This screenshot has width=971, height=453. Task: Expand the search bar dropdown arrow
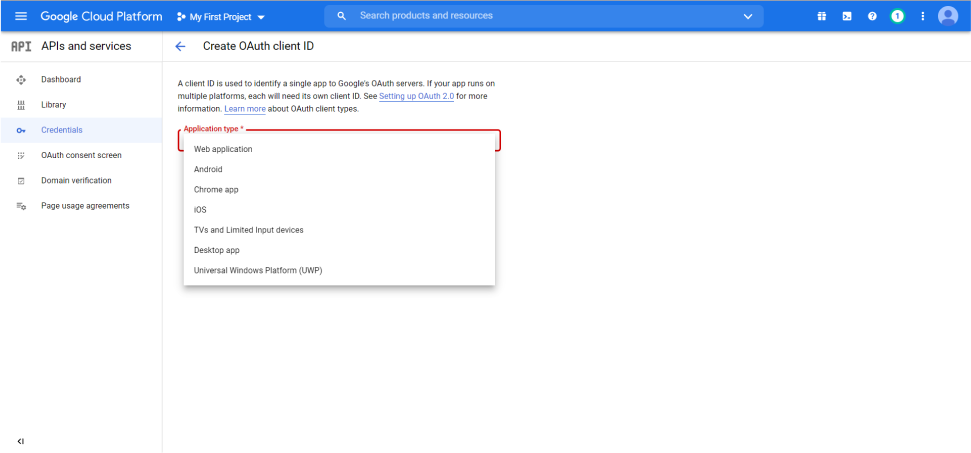pos(747,17)
